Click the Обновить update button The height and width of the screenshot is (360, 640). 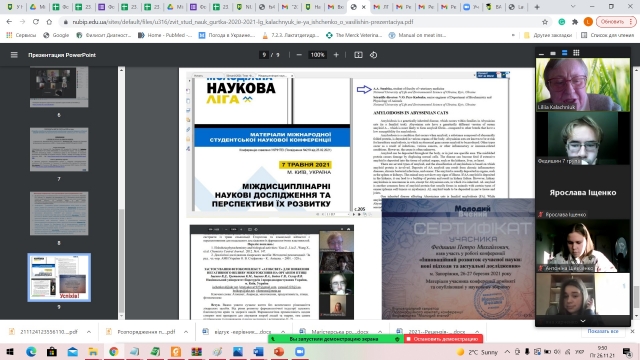tap(615, 22)
